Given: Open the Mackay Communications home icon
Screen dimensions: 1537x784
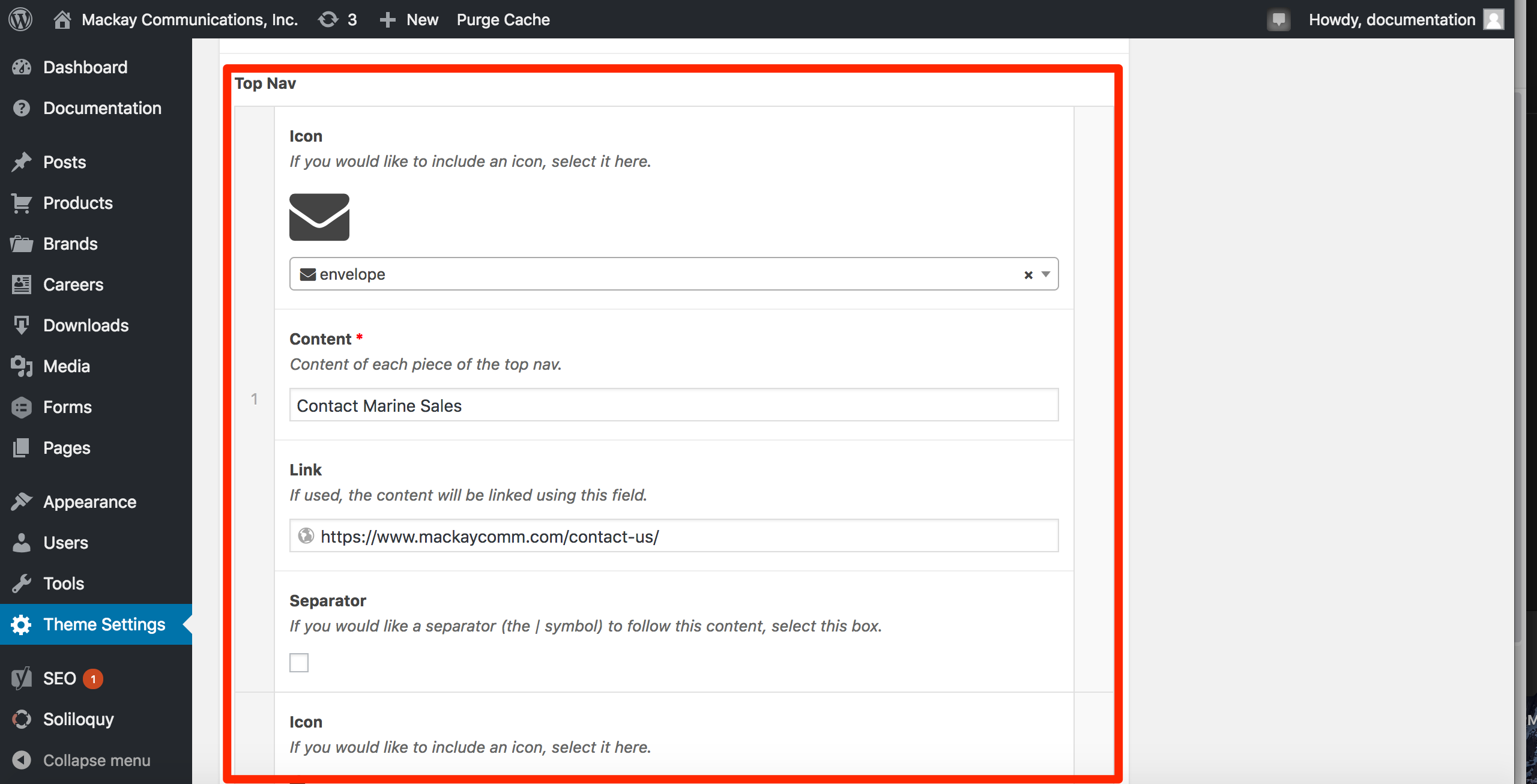Looking at the screenshot, I should point(62,19).
